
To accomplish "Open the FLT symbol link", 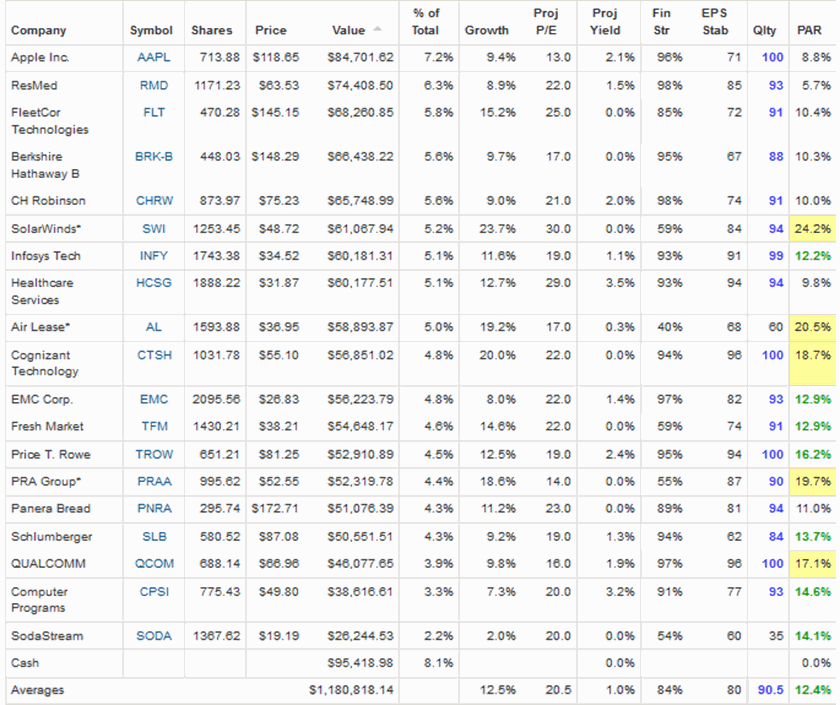I will point(154,112).
